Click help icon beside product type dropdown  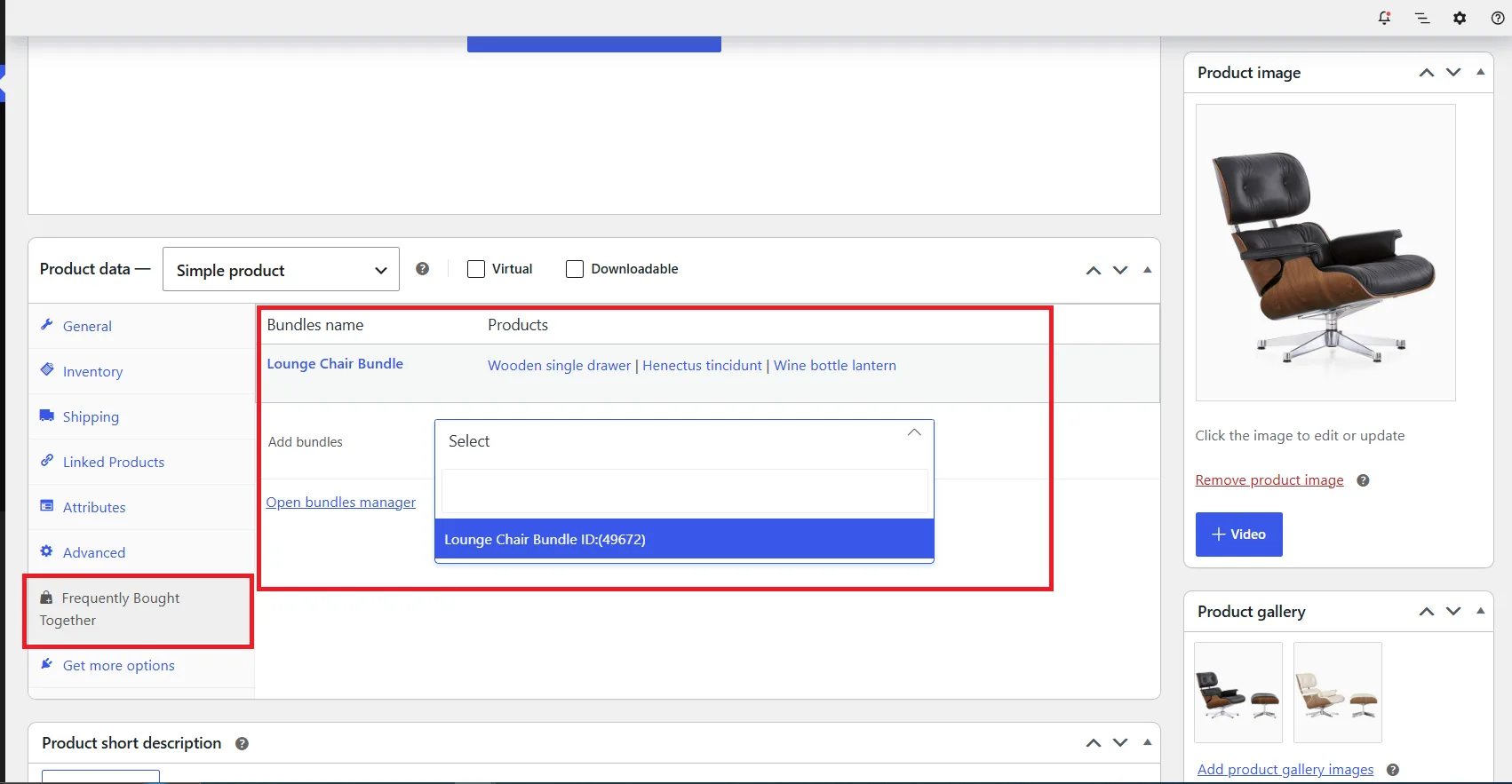point(423,269)
